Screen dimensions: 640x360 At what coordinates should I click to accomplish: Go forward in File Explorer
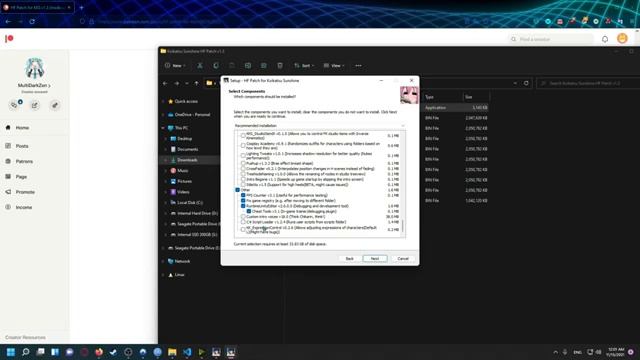click(176, 83)
